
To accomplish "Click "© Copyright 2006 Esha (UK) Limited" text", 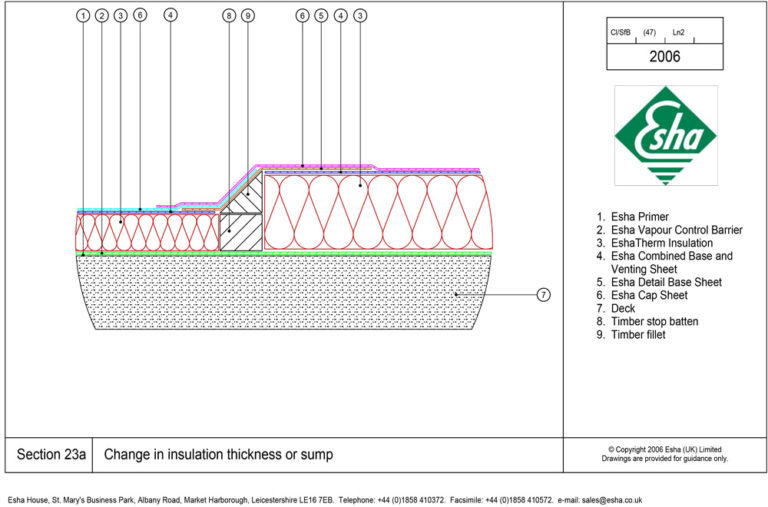I will click(665, 450).
